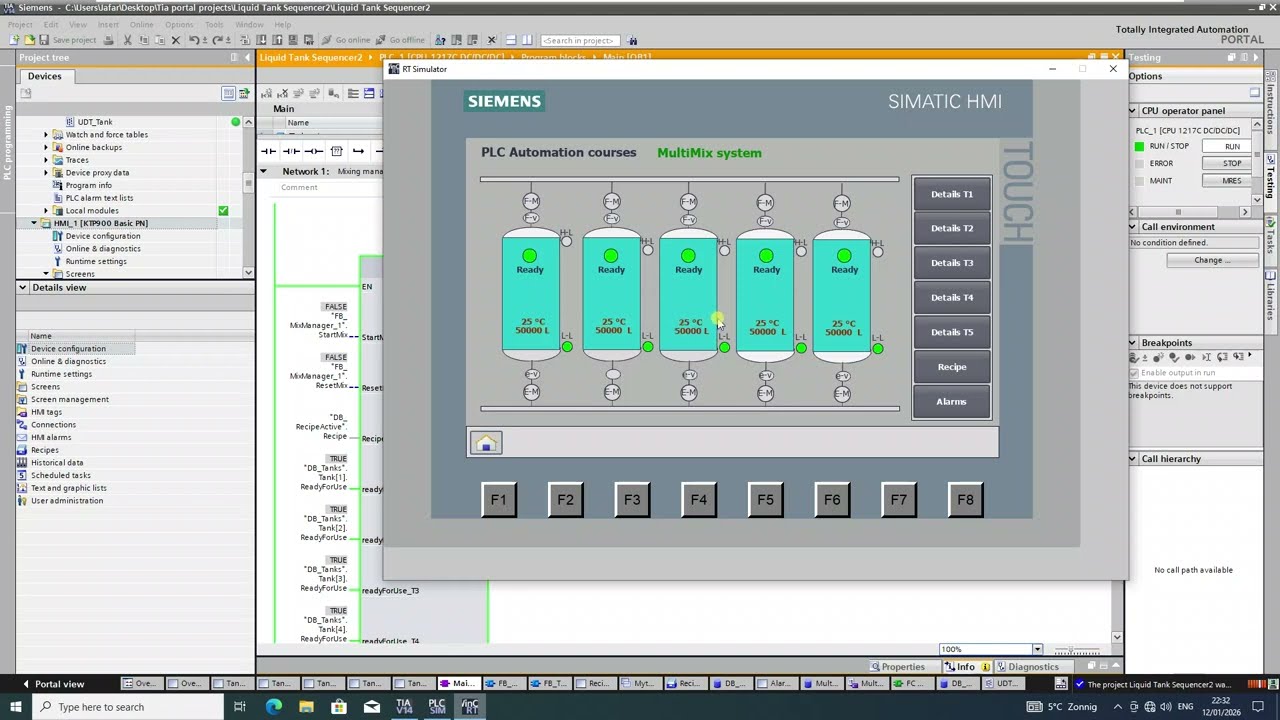Click TIA V14 icon in Windows taskbar
This screenshot has width=1280, height=720.
pyautogui.click(x=404, y=707)
